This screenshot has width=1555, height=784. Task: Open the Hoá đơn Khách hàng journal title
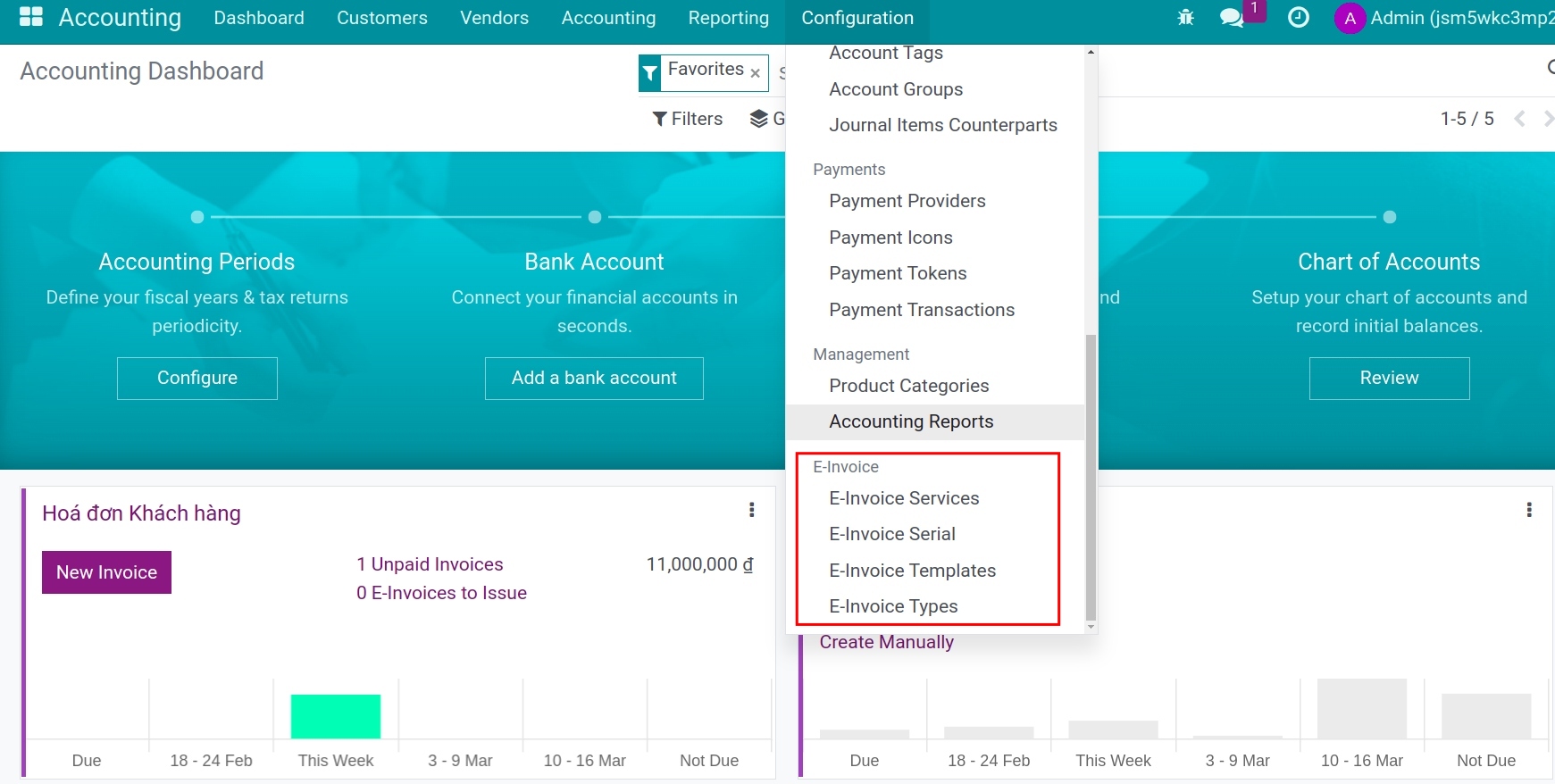click(x=141, y=513)
